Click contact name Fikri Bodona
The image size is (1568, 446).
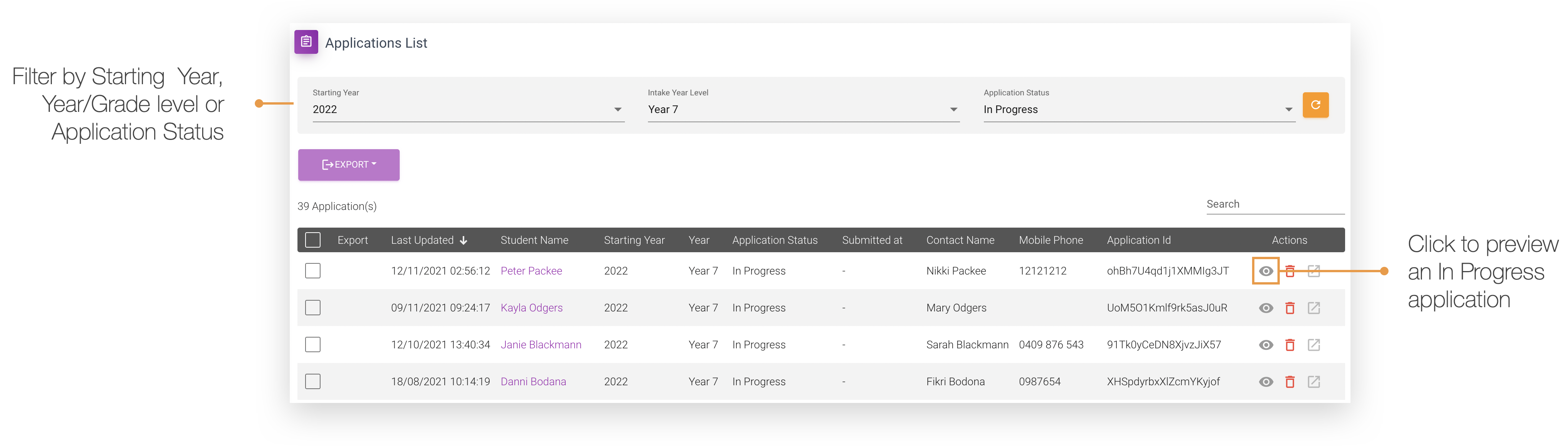coord(955,381)
